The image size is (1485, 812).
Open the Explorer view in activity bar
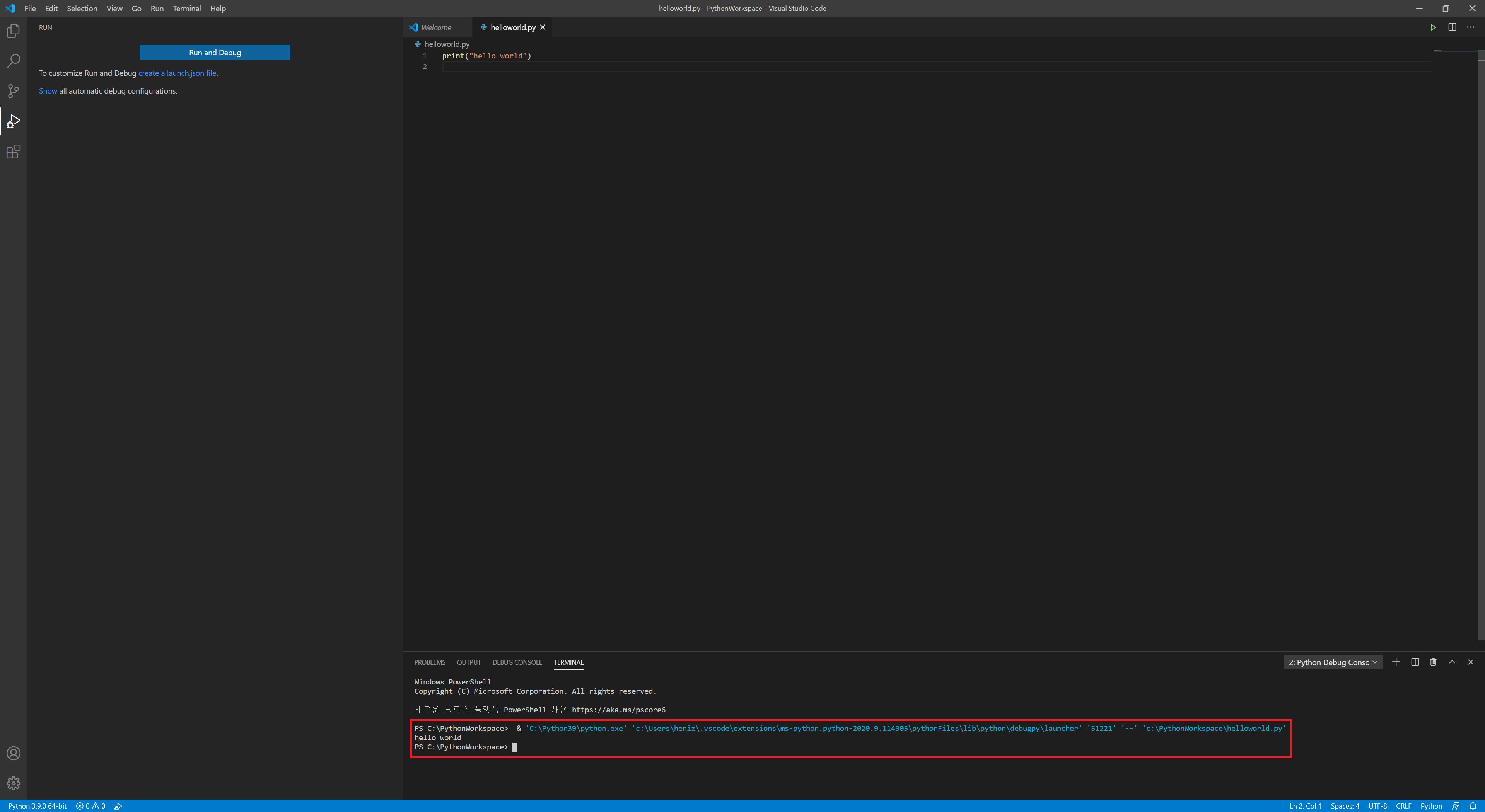13,31
